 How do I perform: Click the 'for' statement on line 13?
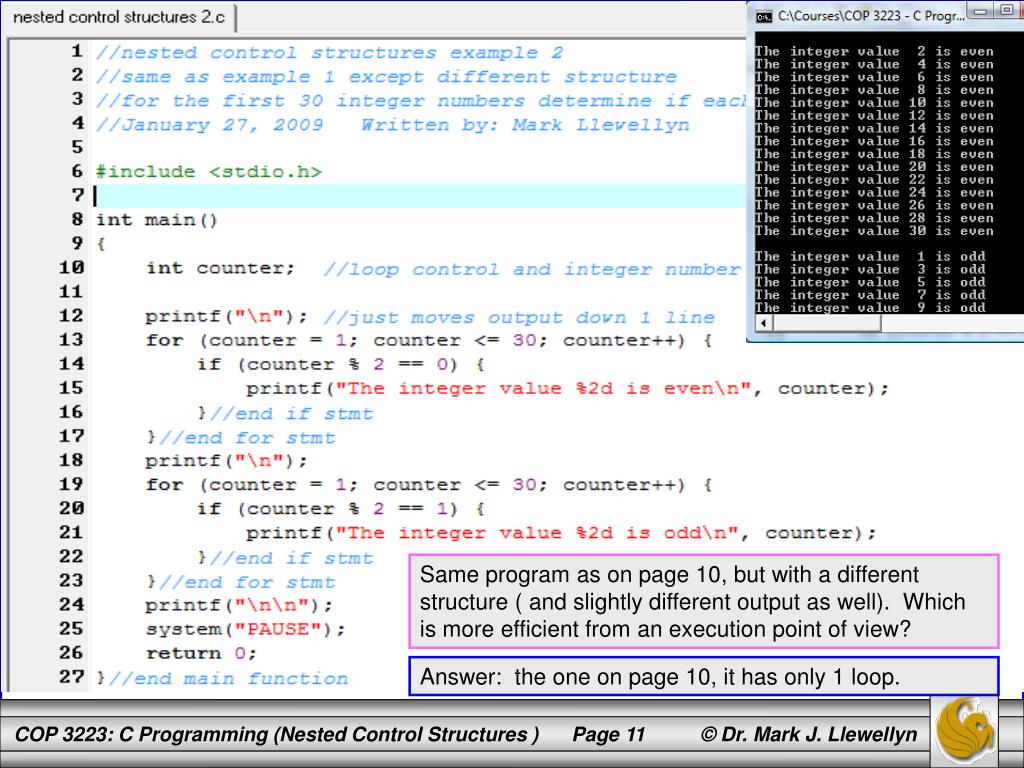[429, 340]
